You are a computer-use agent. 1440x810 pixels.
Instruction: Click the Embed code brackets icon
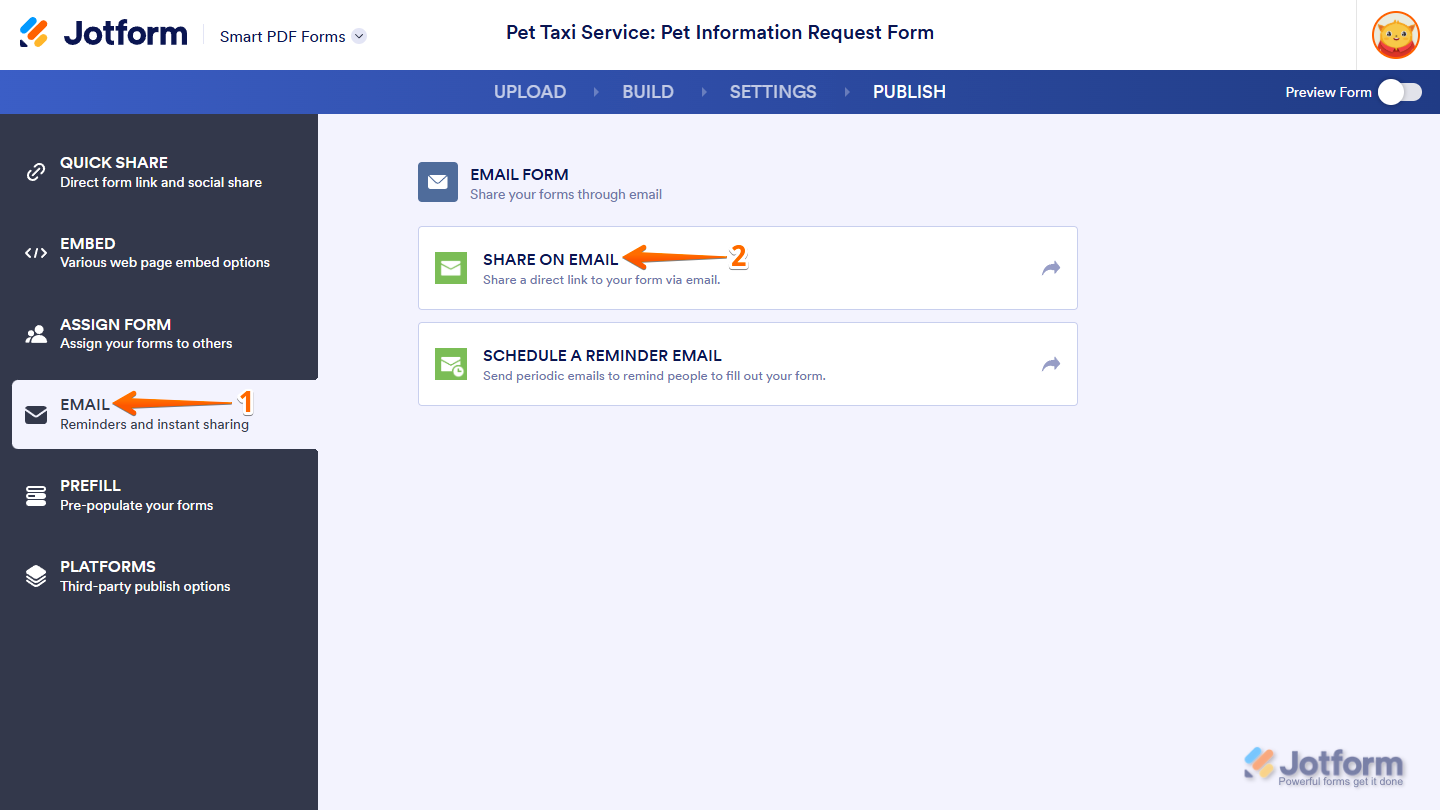pos(36,253)
